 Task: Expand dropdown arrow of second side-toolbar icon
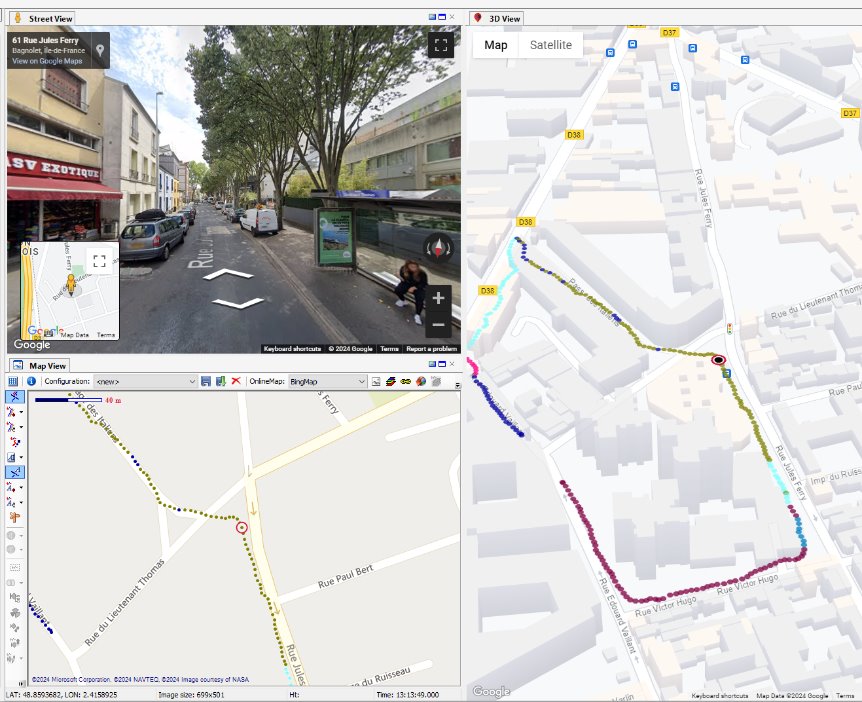[21, 412]
